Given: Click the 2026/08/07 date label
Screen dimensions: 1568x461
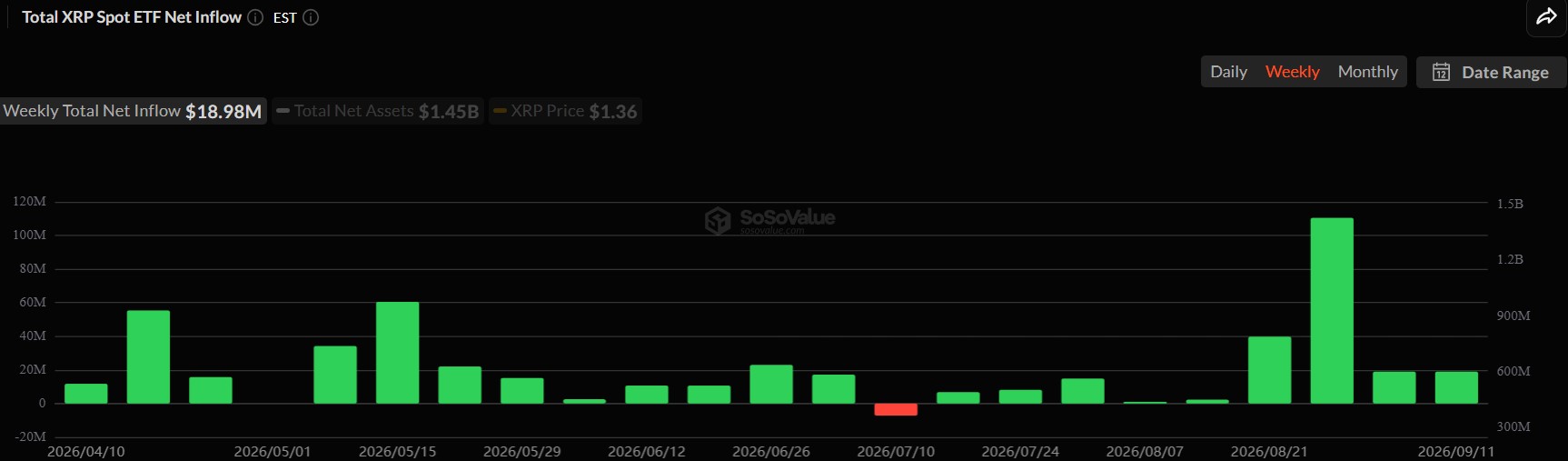Looking at the screenshot, I should coord(1145,451).
